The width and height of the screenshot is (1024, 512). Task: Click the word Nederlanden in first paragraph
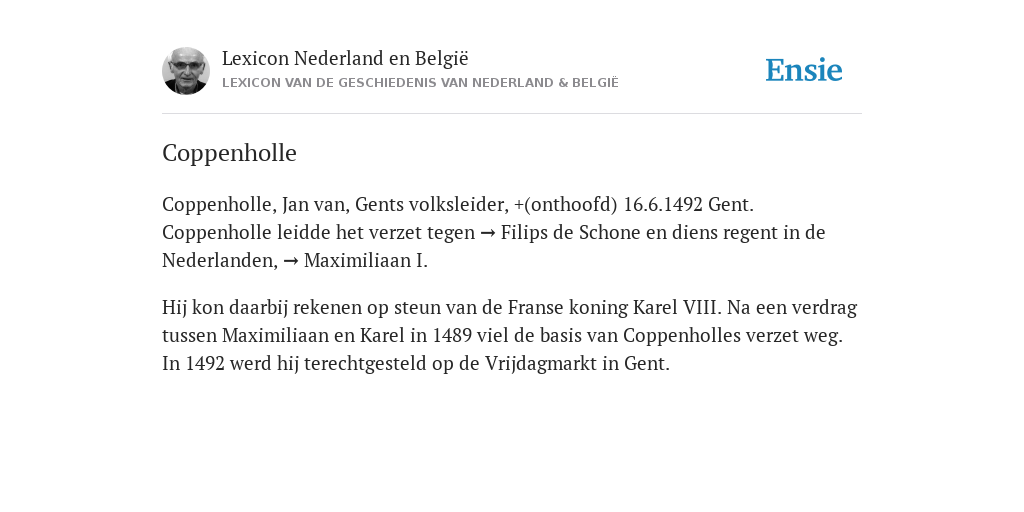point(219,261)
